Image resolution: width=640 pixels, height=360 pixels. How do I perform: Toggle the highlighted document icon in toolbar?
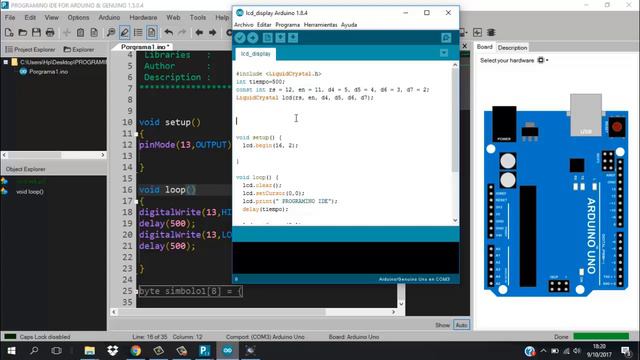151,32
